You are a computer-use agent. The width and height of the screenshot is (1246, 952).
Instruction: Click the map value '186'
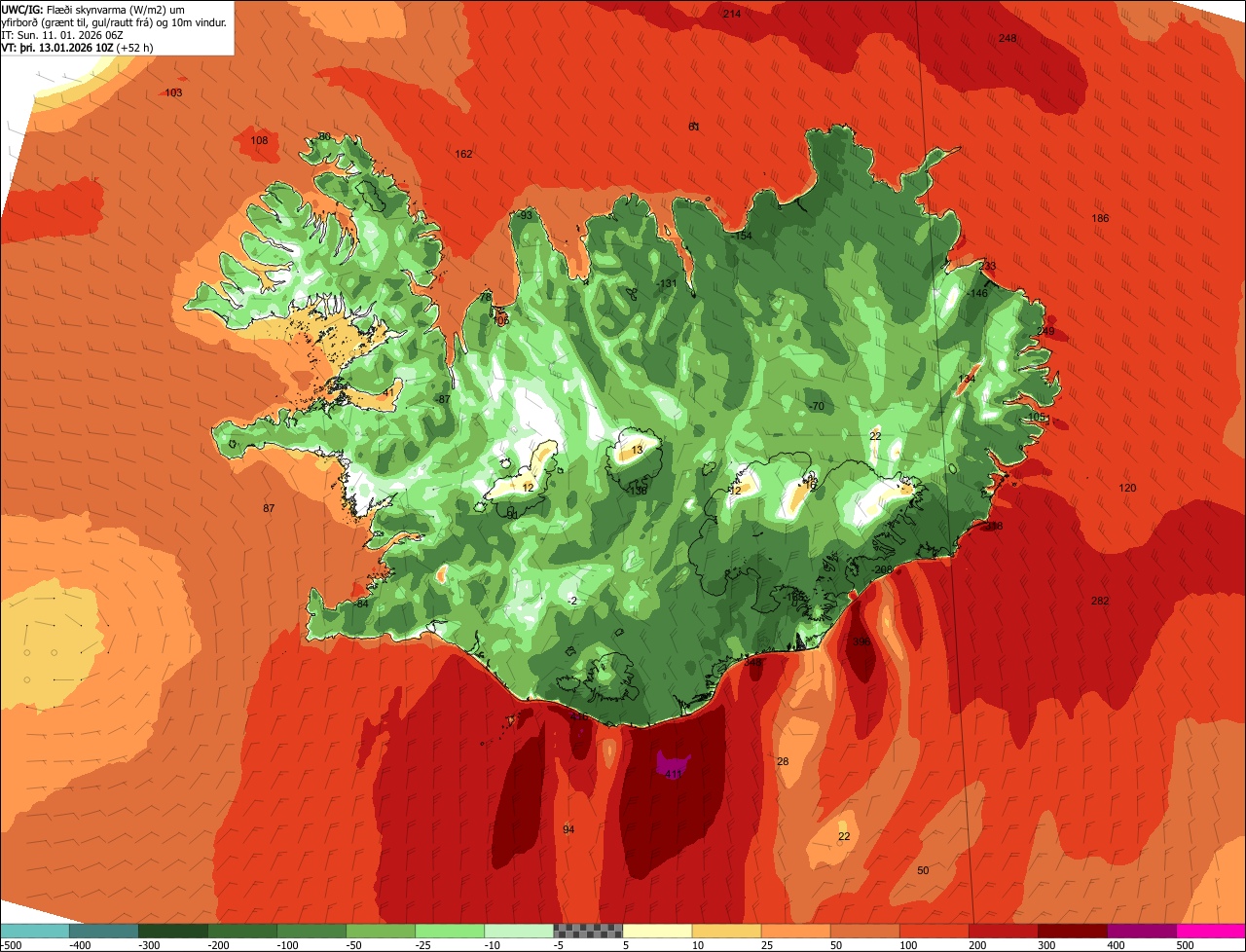click(x=1100, y=219)
